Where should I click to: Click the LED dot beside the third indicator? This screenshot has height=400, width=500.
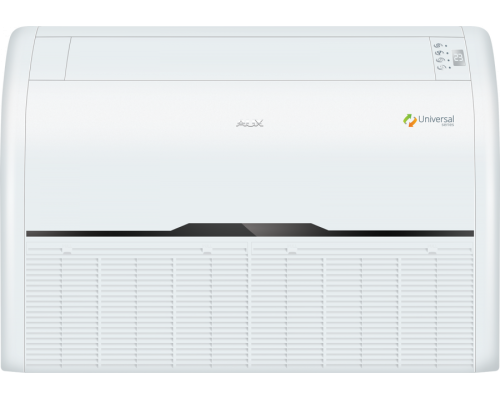[x=448, y=60]
